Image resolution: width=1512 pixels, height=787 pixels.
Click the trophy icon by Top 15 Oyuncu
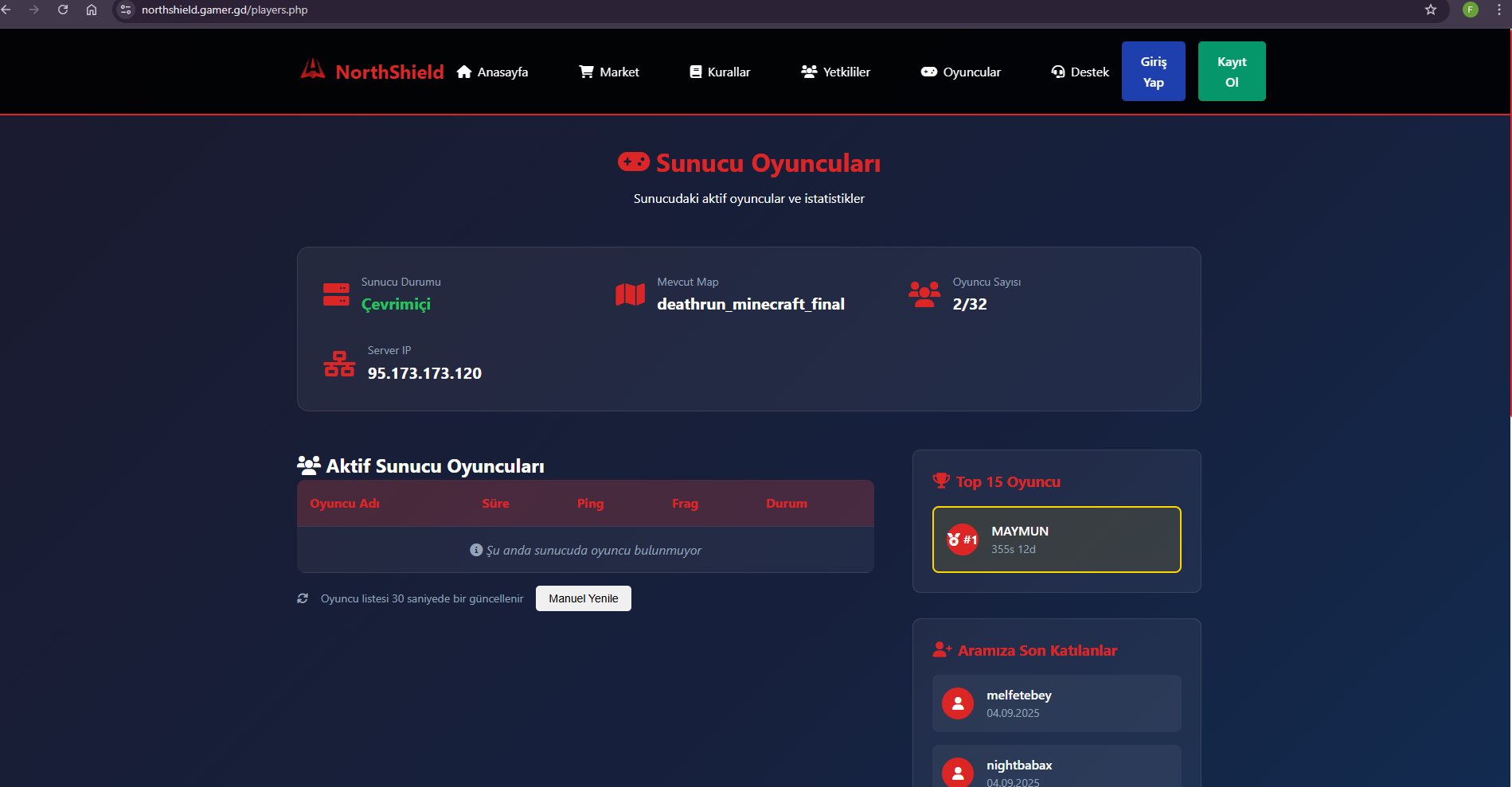point(941,481)
